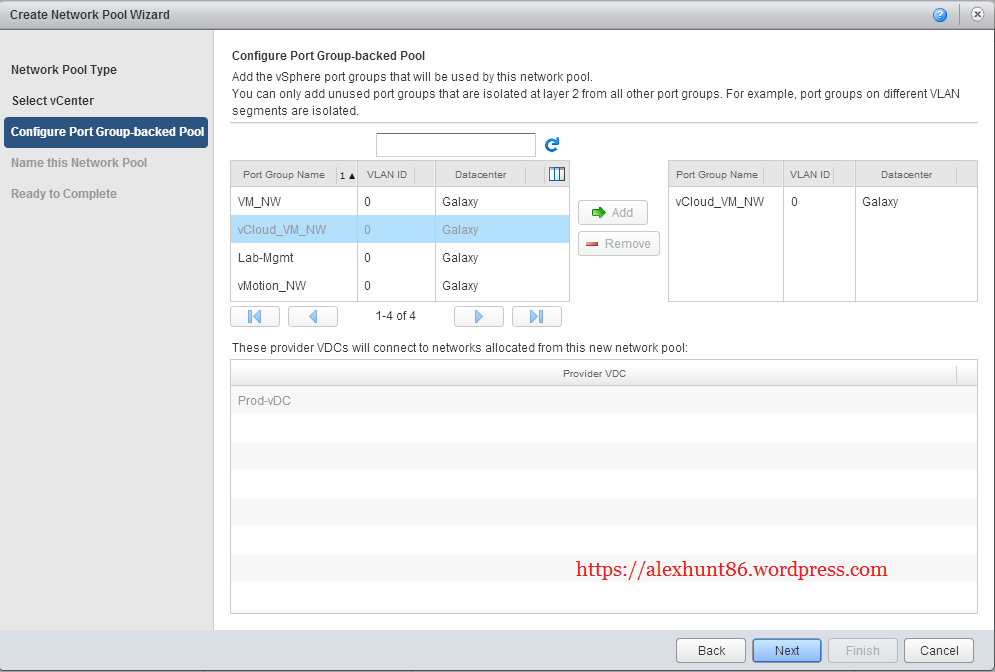Select vCloud_VM_NW in the added list
995x672 pixels.
[720, 202]
